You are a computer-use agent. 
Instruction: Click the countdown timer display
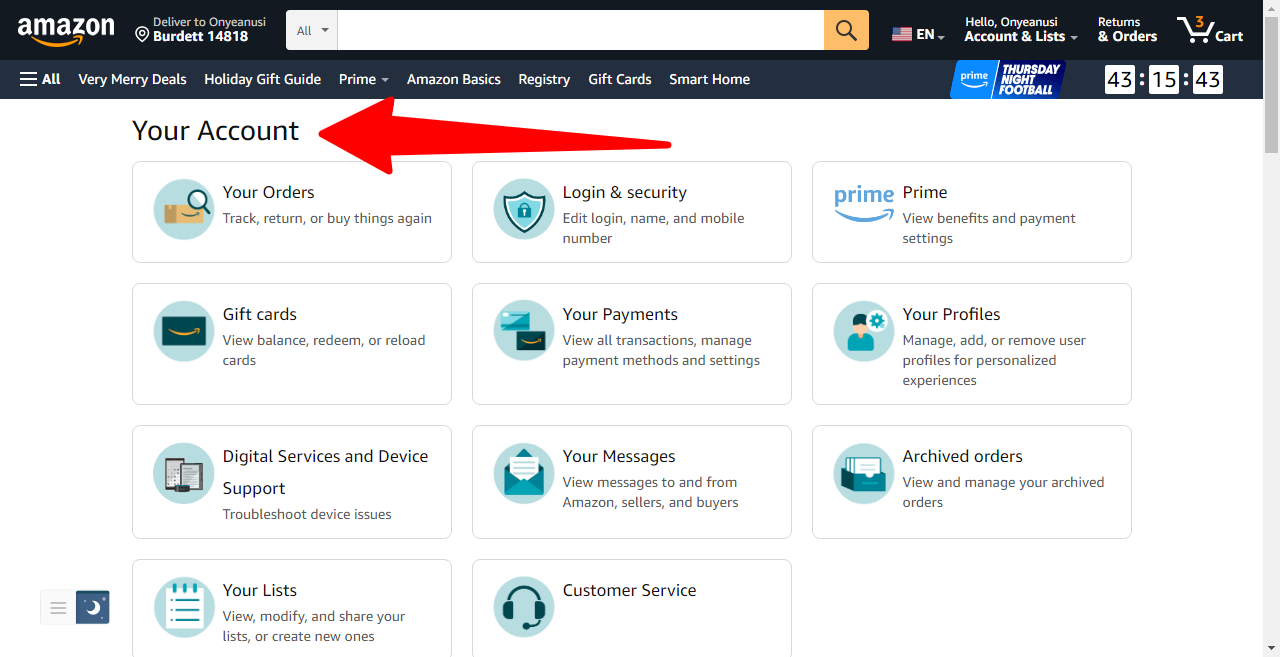[1164, 79]
